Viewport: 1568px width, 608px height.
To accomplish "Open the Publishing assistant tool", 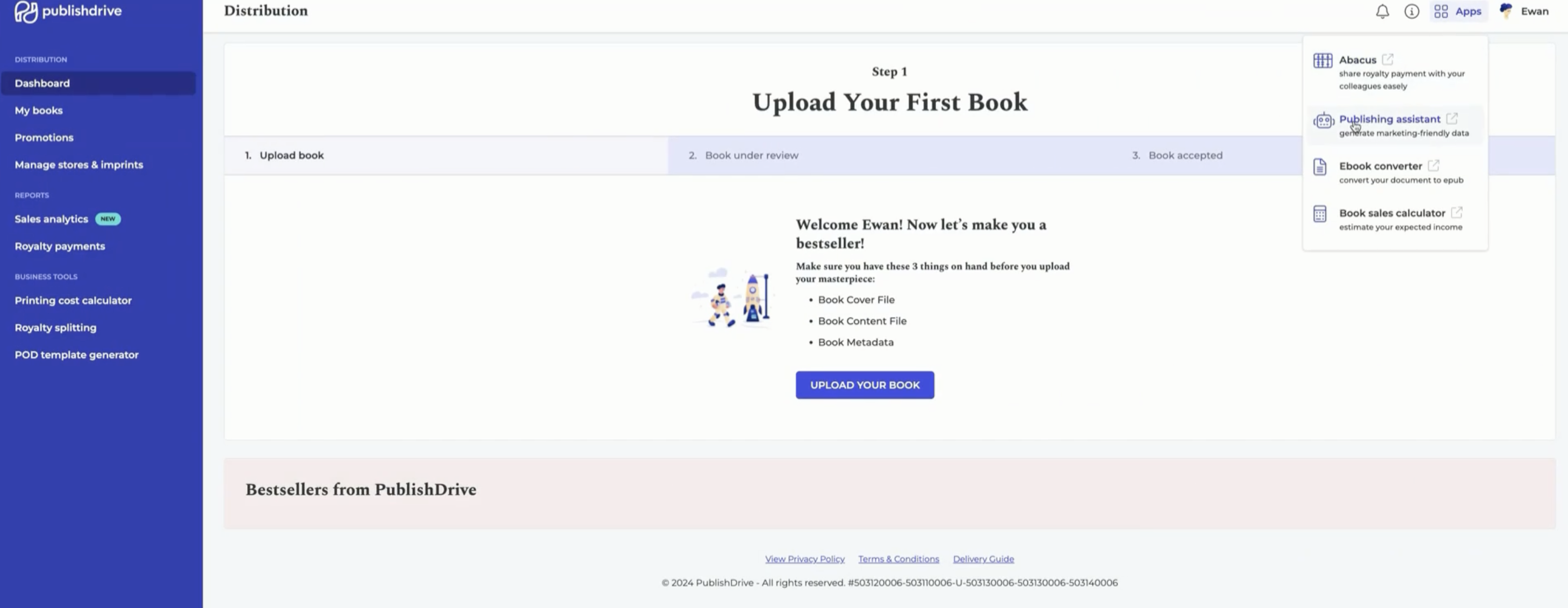I will (x=1390, y=119).
